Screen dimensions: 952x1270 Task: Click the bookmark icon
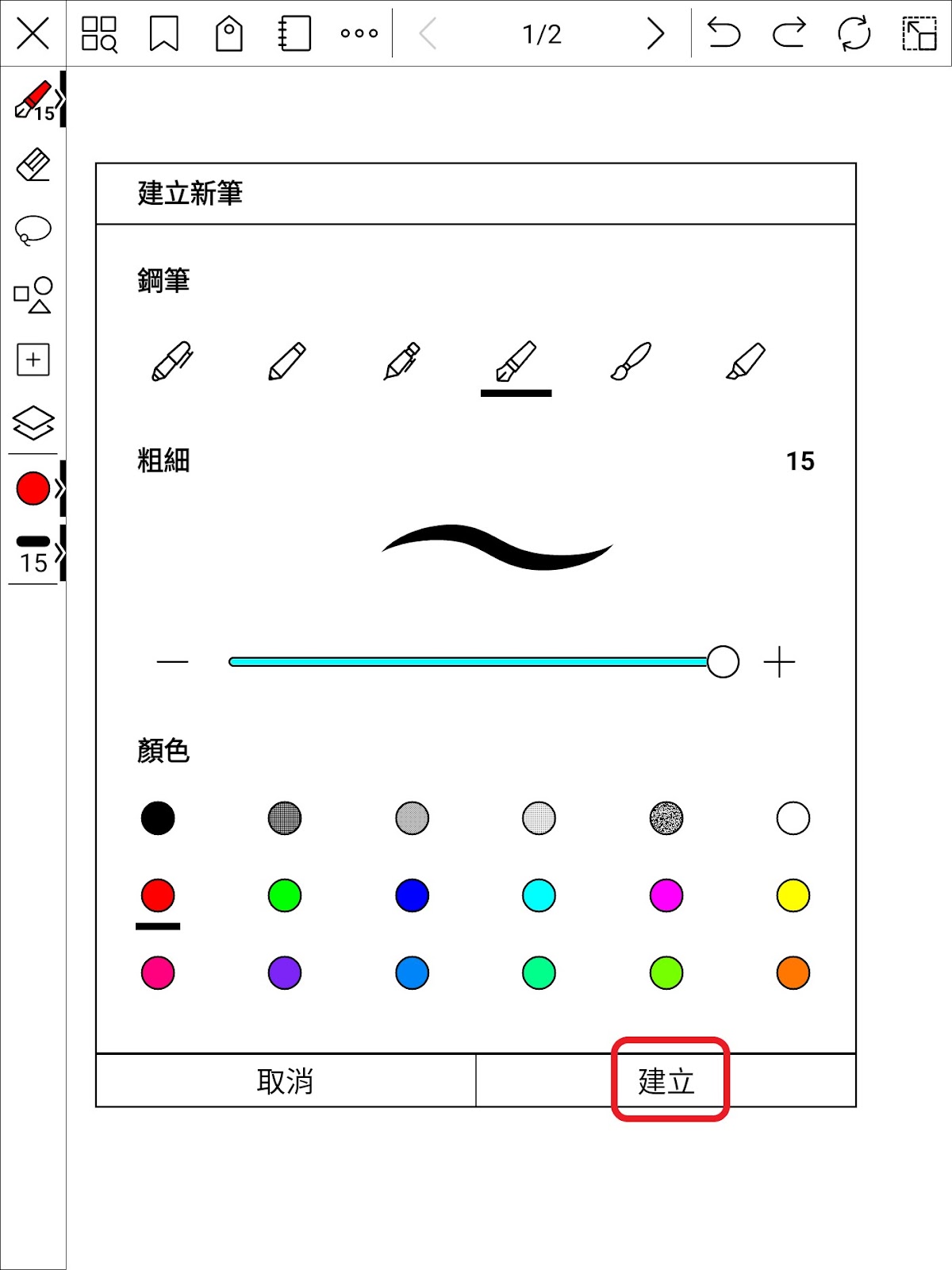click(164, 34)
